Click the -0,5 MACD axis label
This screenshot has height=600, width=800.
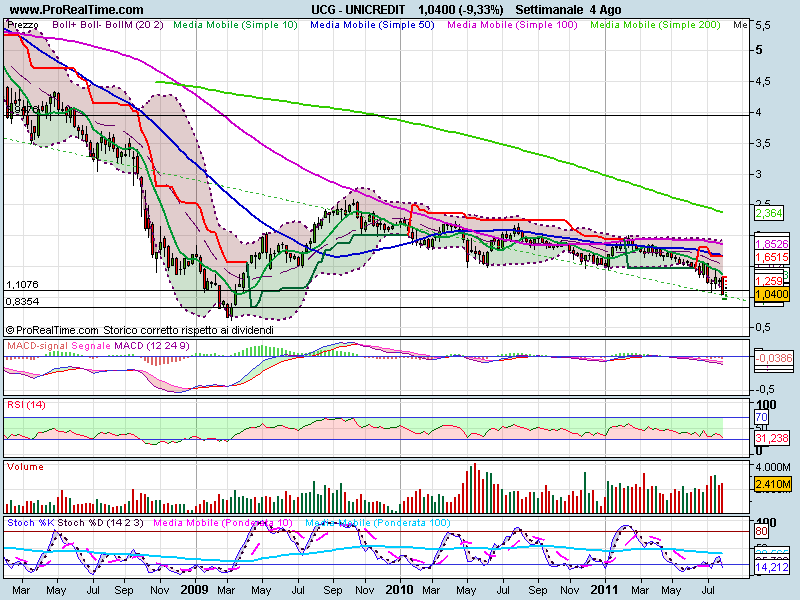coord(765,389)
